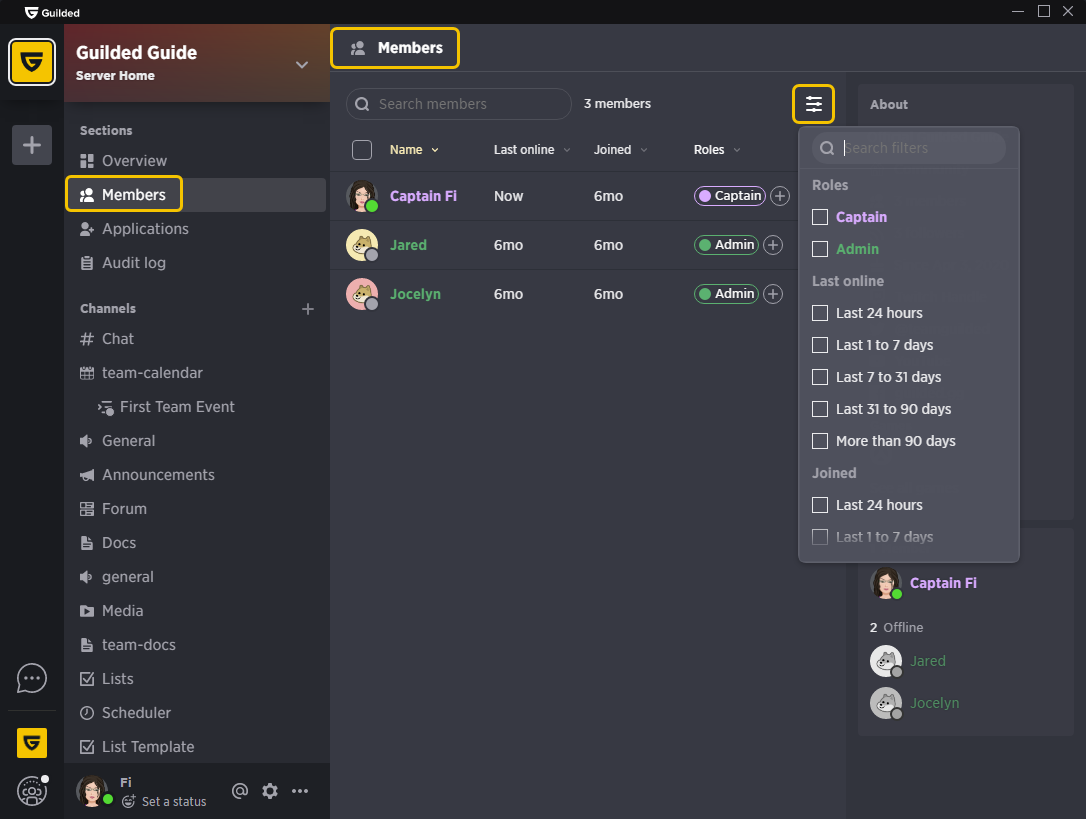
Task: Click Jocelyn's avatar in members table
Action: coord(362,294)
